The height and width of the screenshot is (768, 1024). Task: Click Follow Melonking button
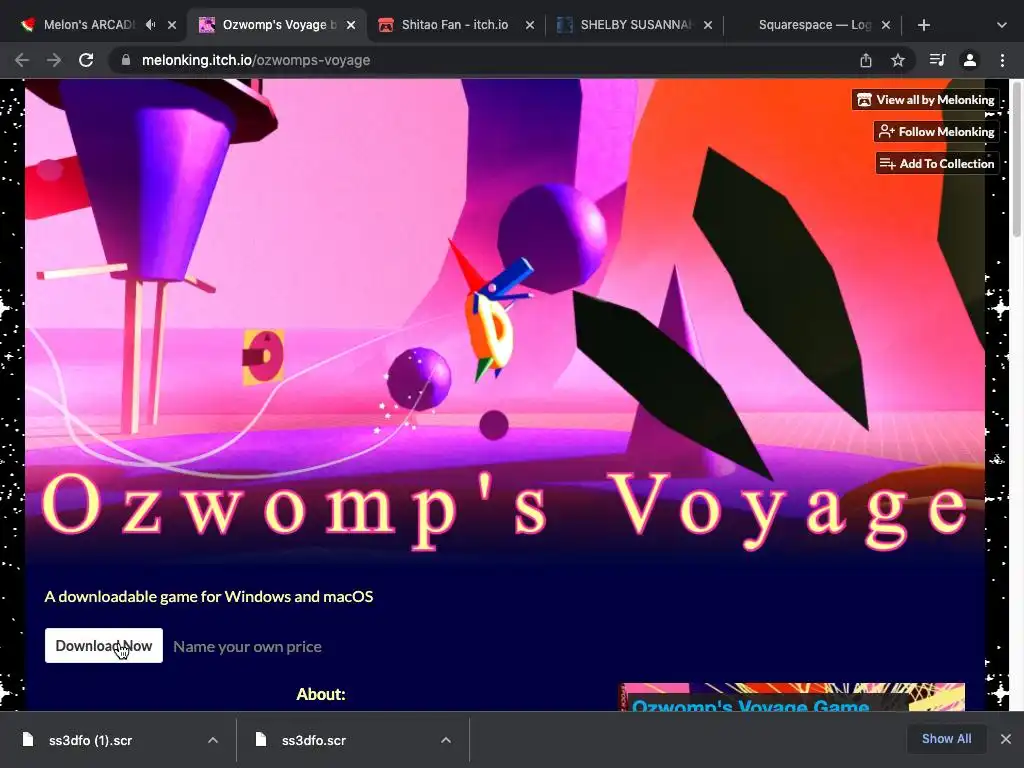tap(936, 132)
